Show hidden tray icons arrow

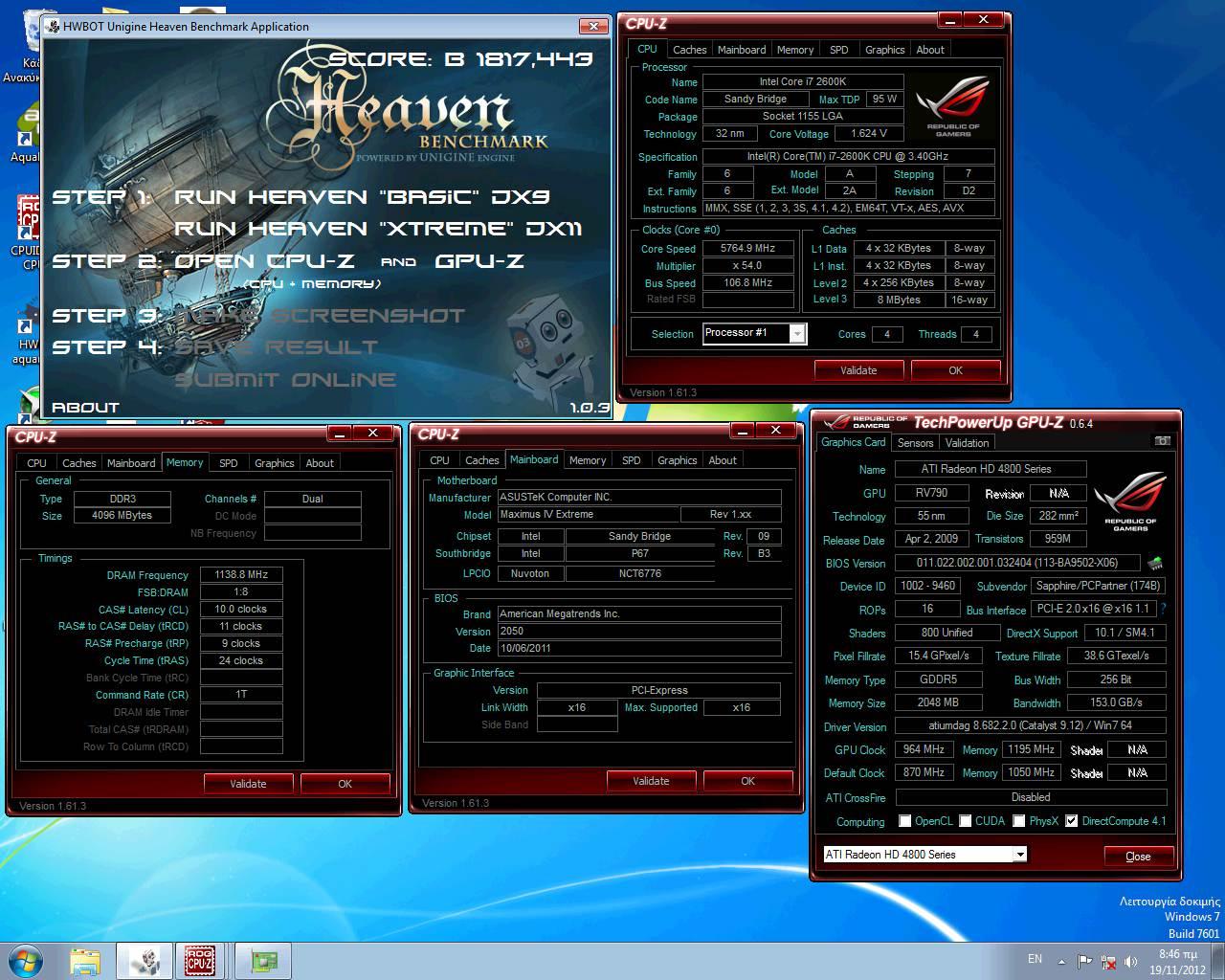point(1061,961)
